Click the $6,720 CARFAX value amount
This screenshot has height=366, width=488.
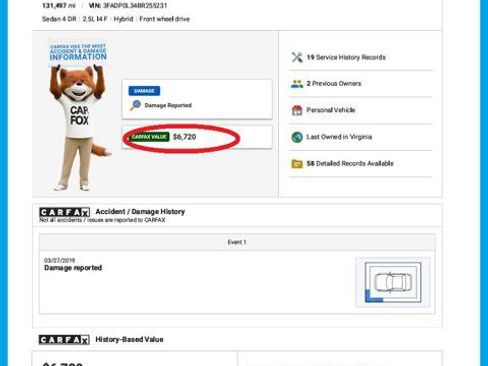pos(184,137)
